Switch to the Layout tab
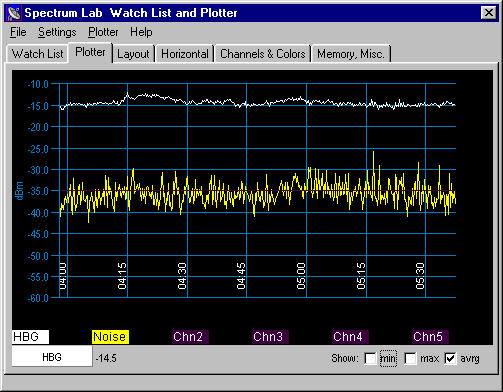Viewport: 503px width, 392px height. point(133,54)
